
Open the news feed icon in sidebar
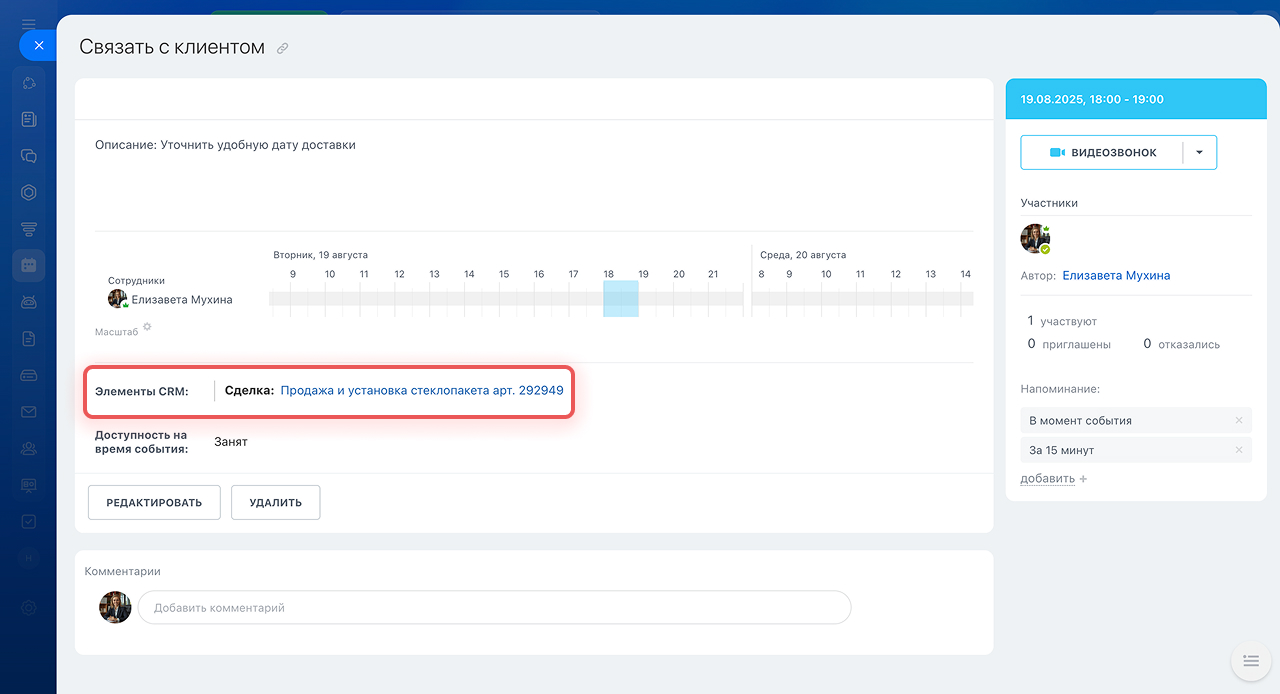[29, 119]
